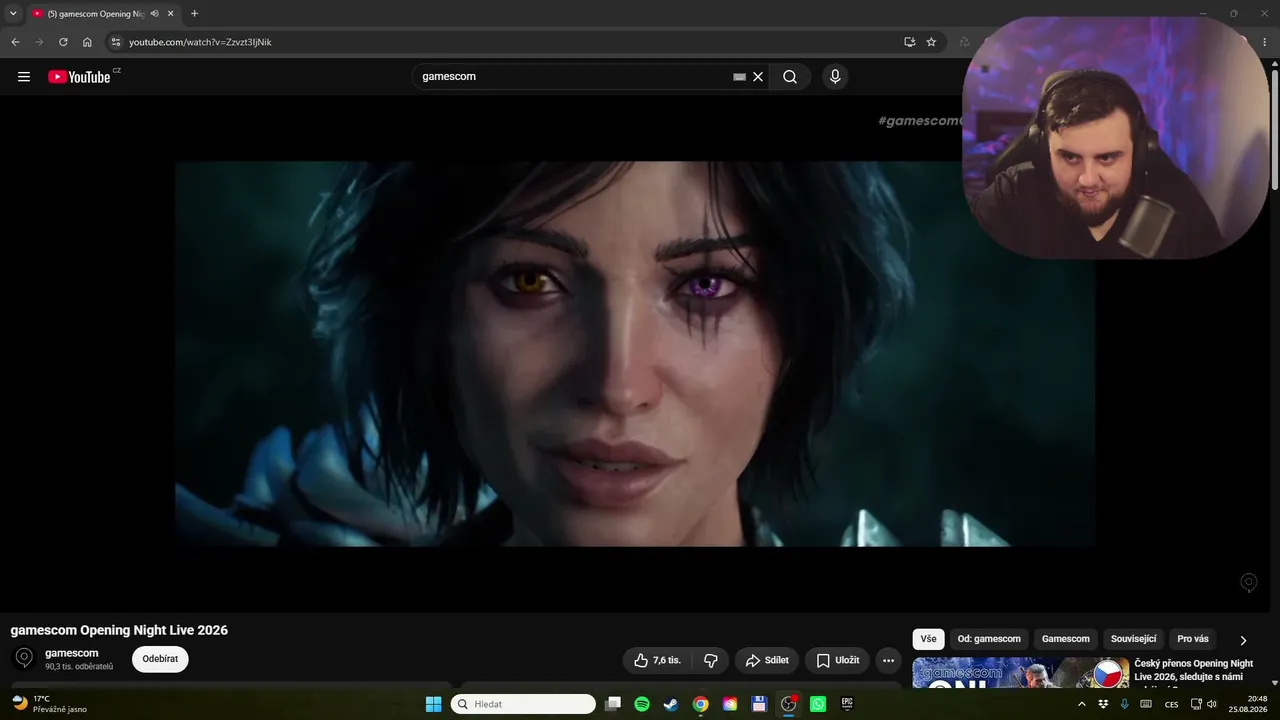Open the colorful gradient app on taskbar

(730, 704)
